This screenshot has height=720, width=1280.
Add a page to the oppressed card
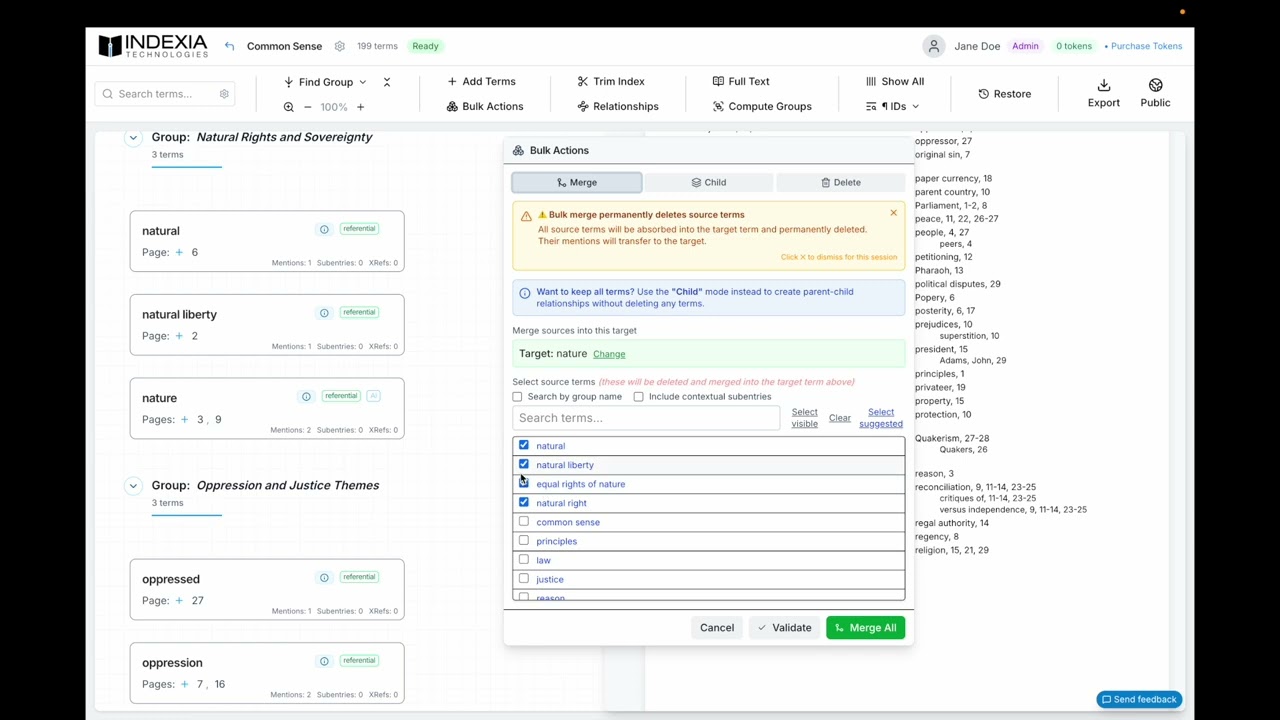179,601
